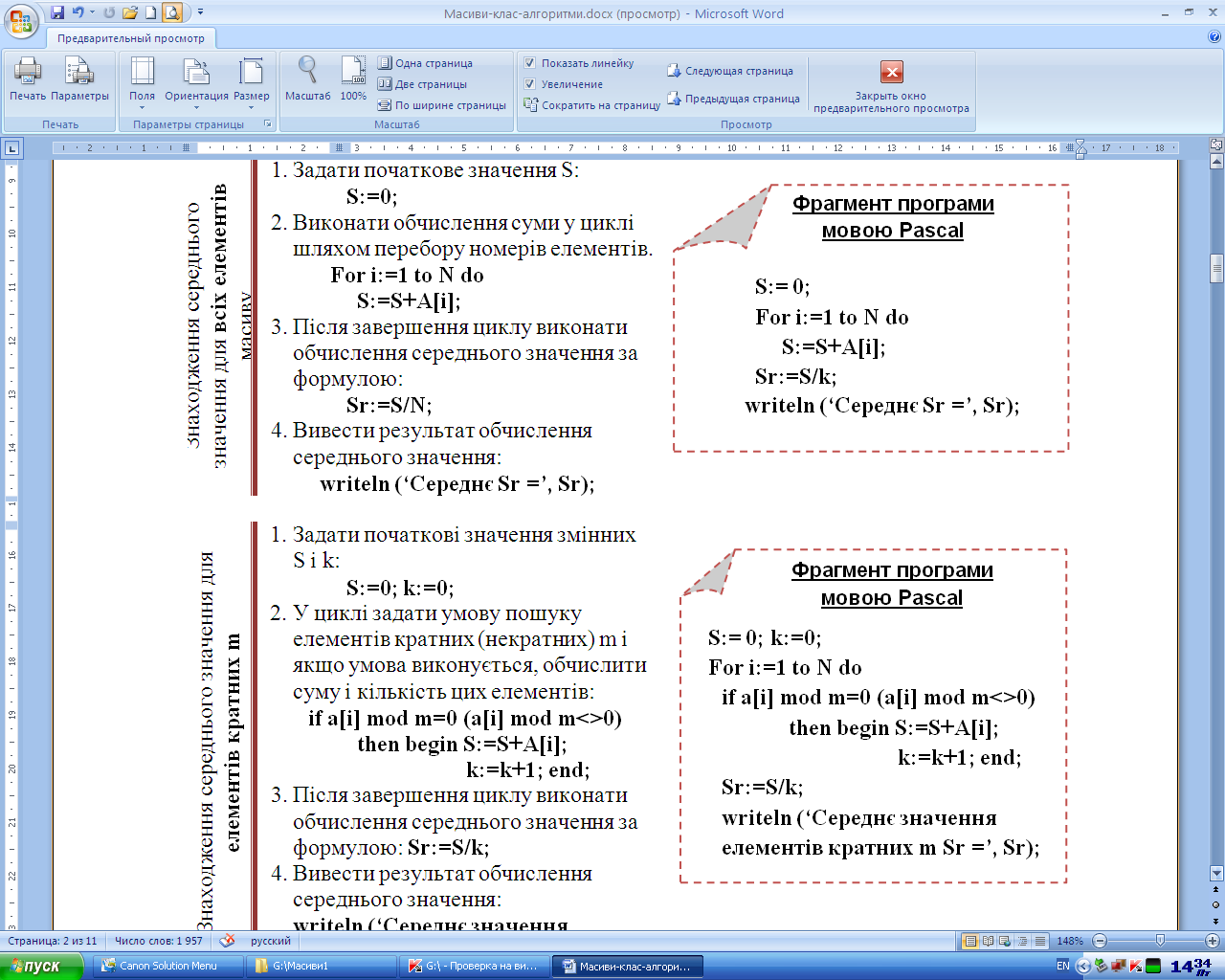1225x980 pixels.
Task: Customize the quick access toolbar
Action: point(200,12)
